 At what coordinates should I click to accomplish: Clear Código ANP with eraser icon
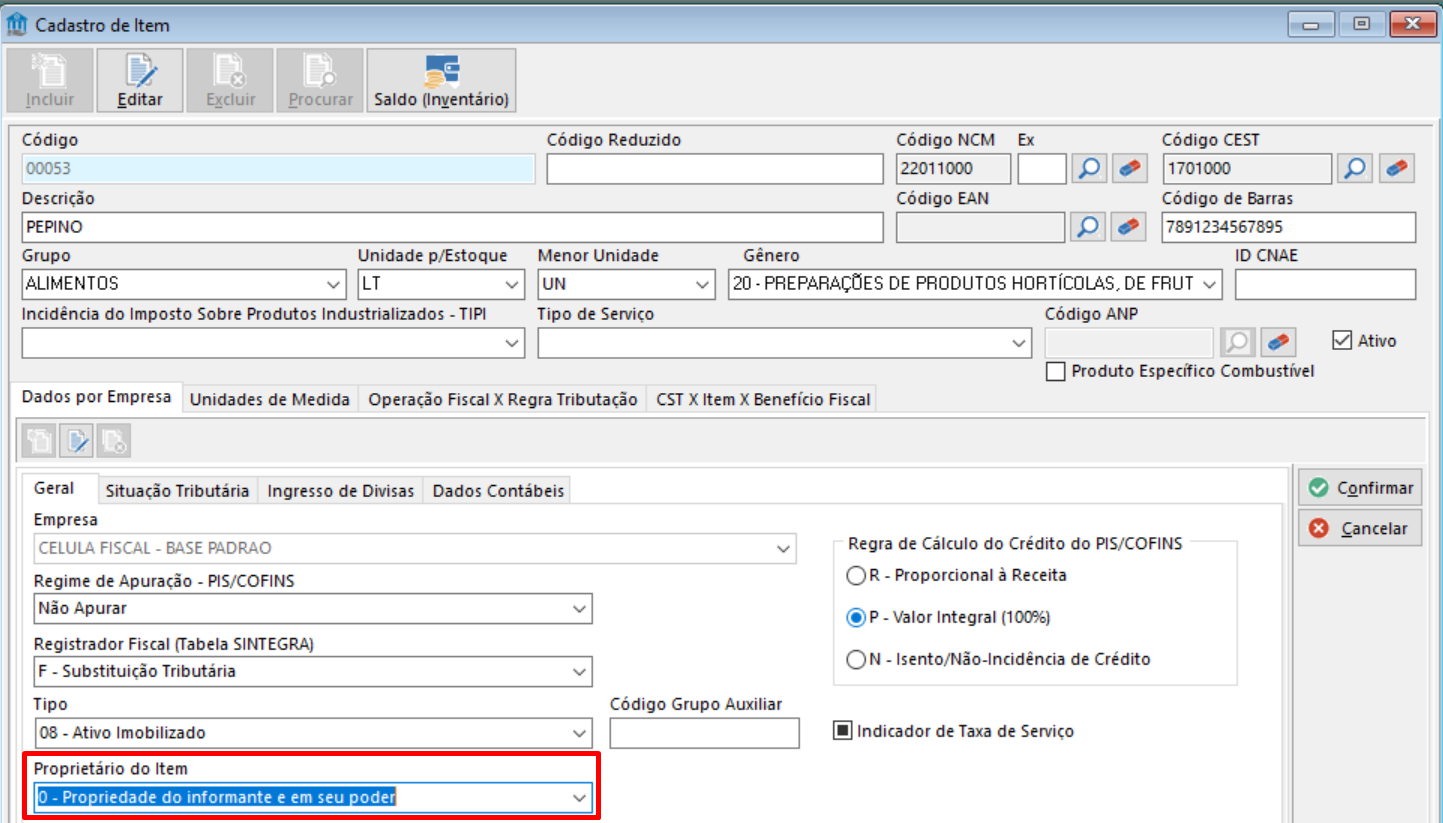point(1278,343)
